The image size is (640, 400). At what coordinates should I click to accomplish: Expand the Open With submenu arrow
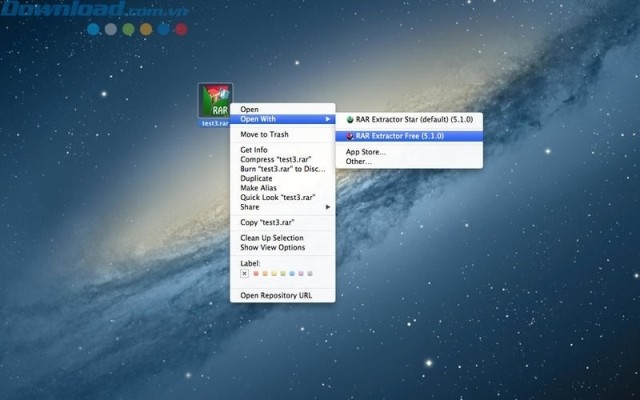[x=327, y=119]
